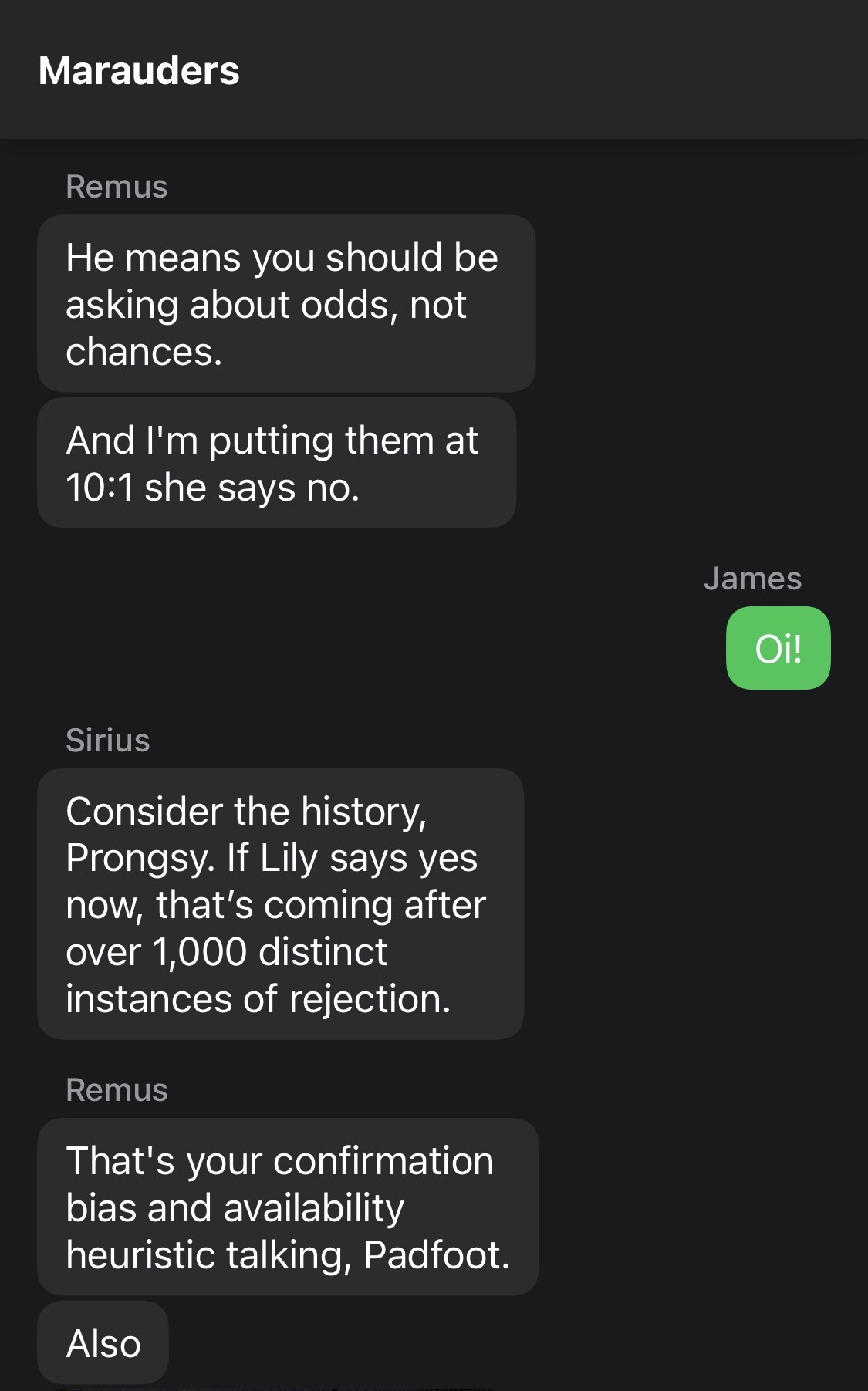The image size is (868, 1391).
Task: Click the number "1,000" in Sirius's message
Action: coord(200,952)
